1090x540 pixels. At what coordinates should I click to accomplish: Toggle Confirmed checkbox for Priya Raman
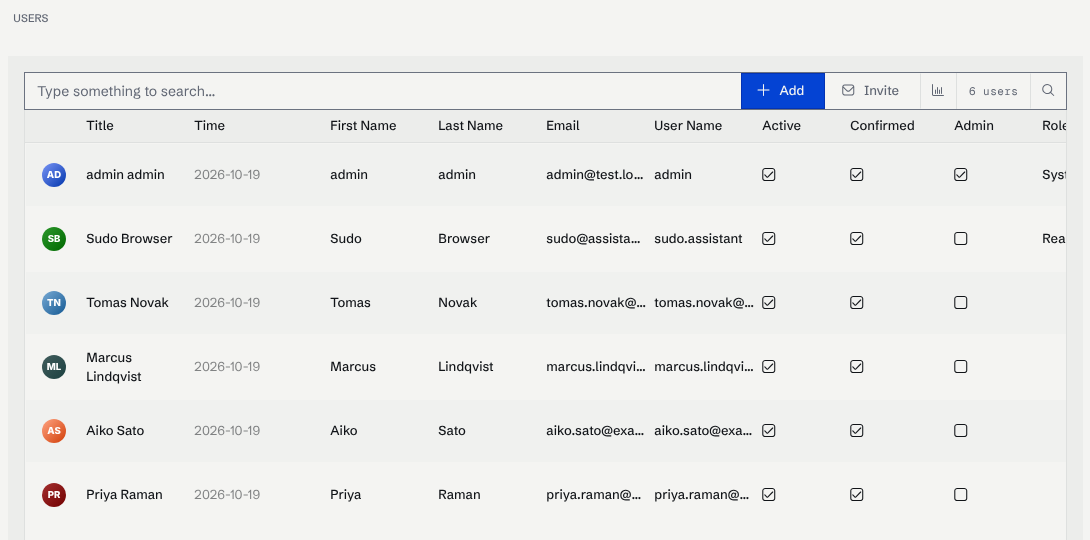(857, 495)
